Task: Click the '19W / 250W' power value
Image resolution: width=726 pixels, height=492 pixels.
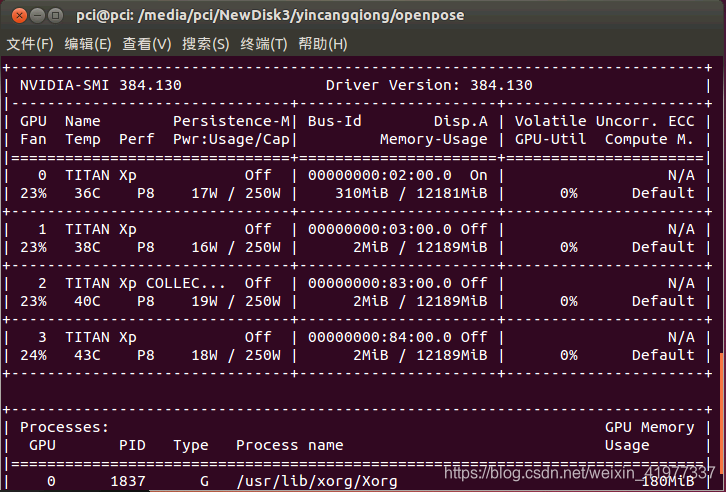Action: pyautogui.click(x=236, y=301)
